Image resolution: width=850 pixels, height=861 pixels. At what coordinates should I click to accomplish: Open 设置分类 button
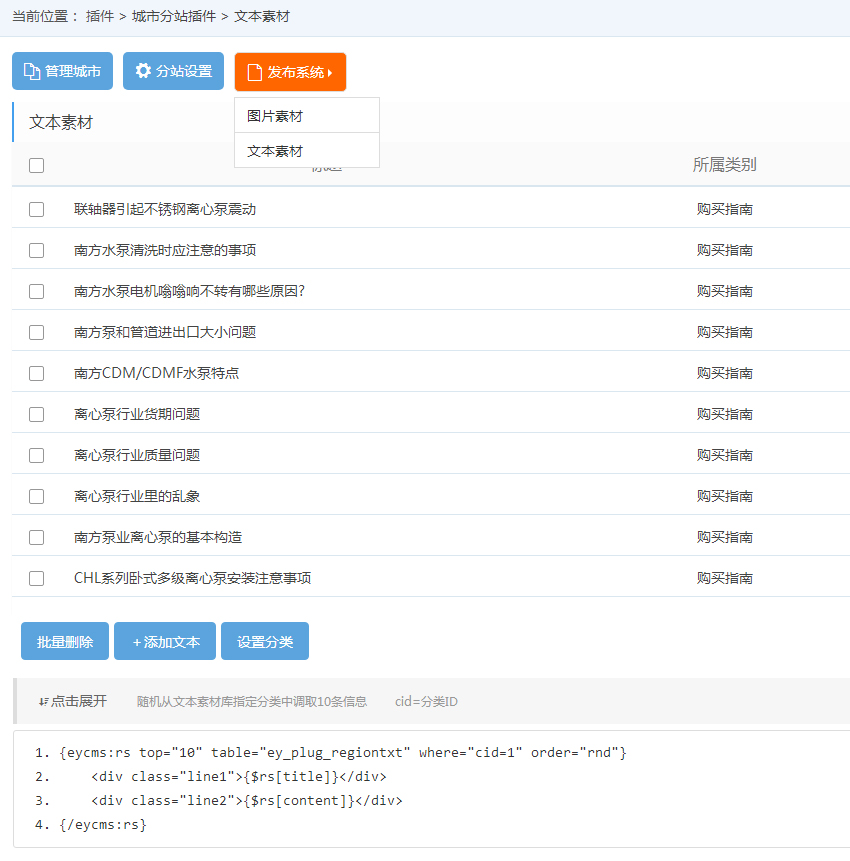click(x=265, y=642)
